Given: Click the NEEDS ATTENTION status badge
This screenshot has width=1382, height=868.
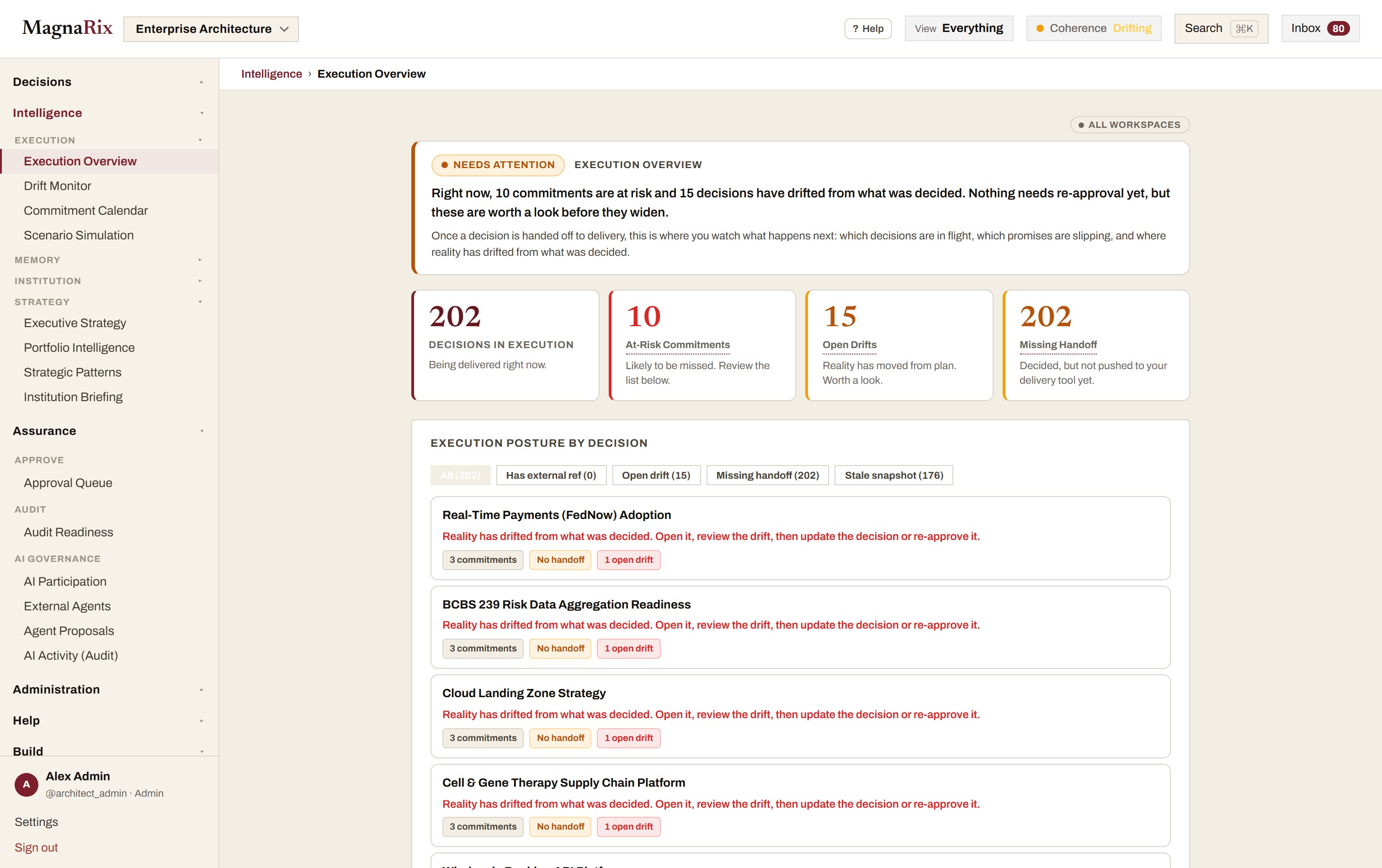Looking at the screenshot, I should click(x=498, y=164).
